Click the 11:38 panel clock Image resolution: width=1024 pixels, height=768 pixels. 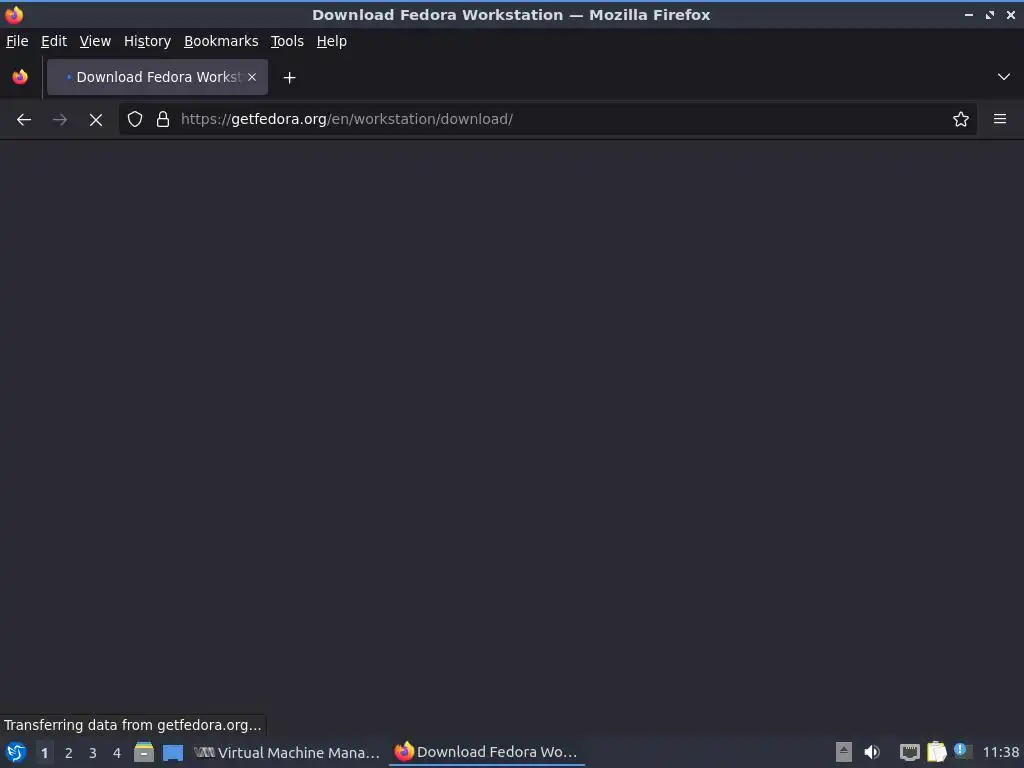(x=1000, y=752)
